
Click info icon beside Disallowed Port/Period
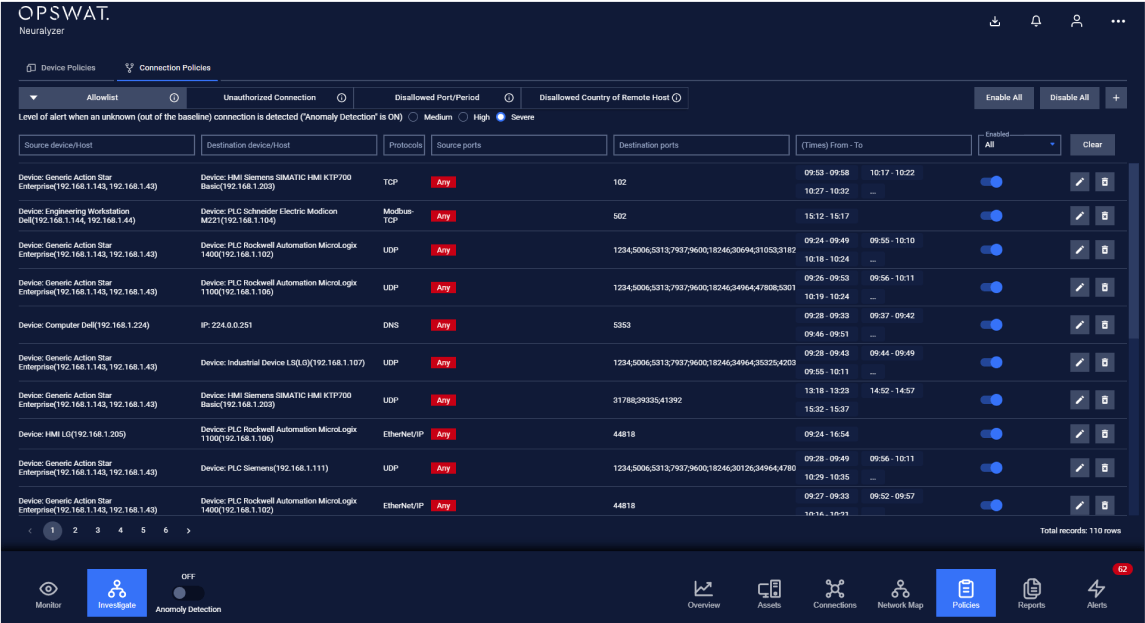click(x=509, y=98)
